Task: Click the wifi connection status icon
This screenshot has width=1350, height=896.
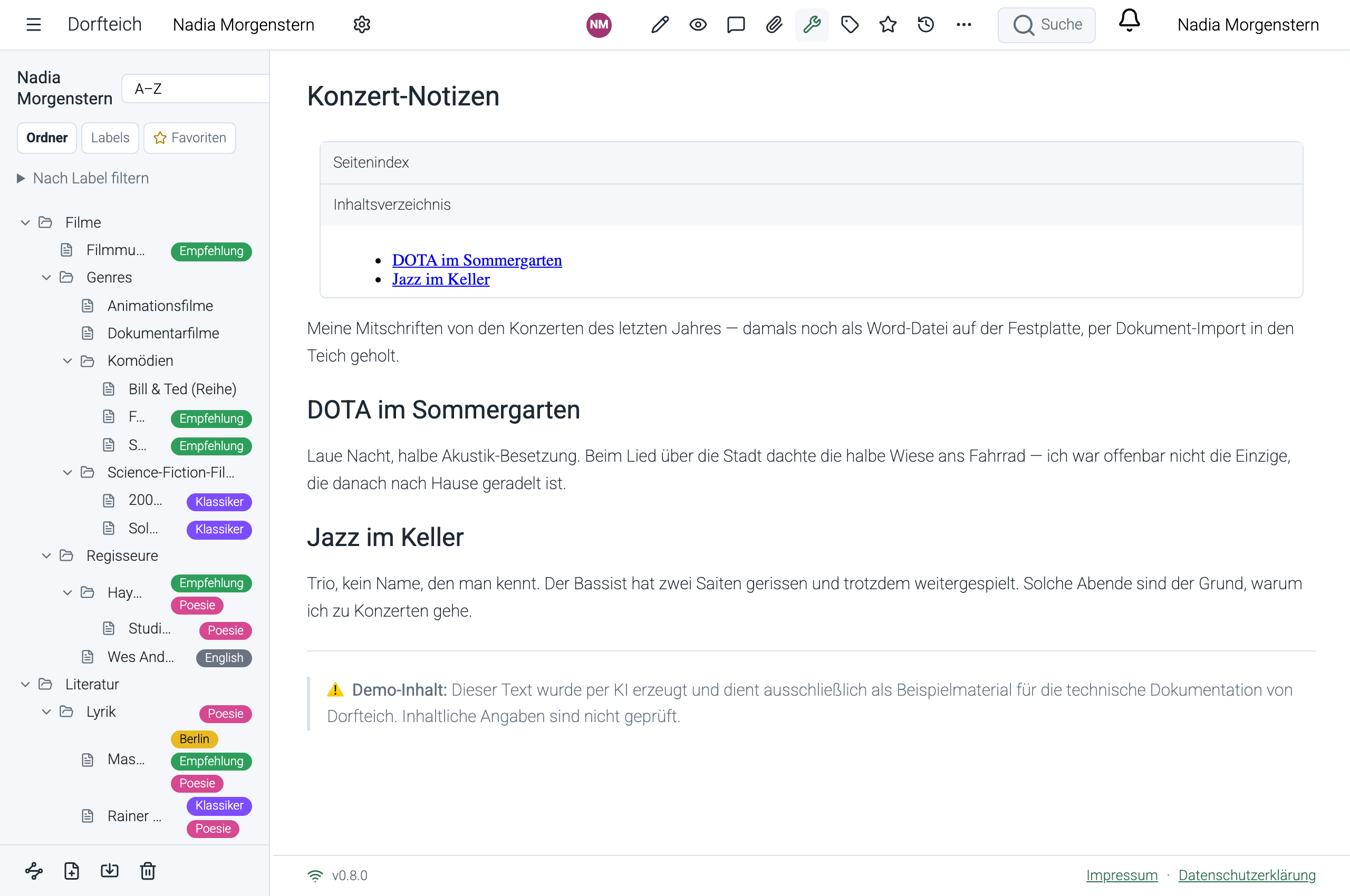Action: (x=315, y=875)
